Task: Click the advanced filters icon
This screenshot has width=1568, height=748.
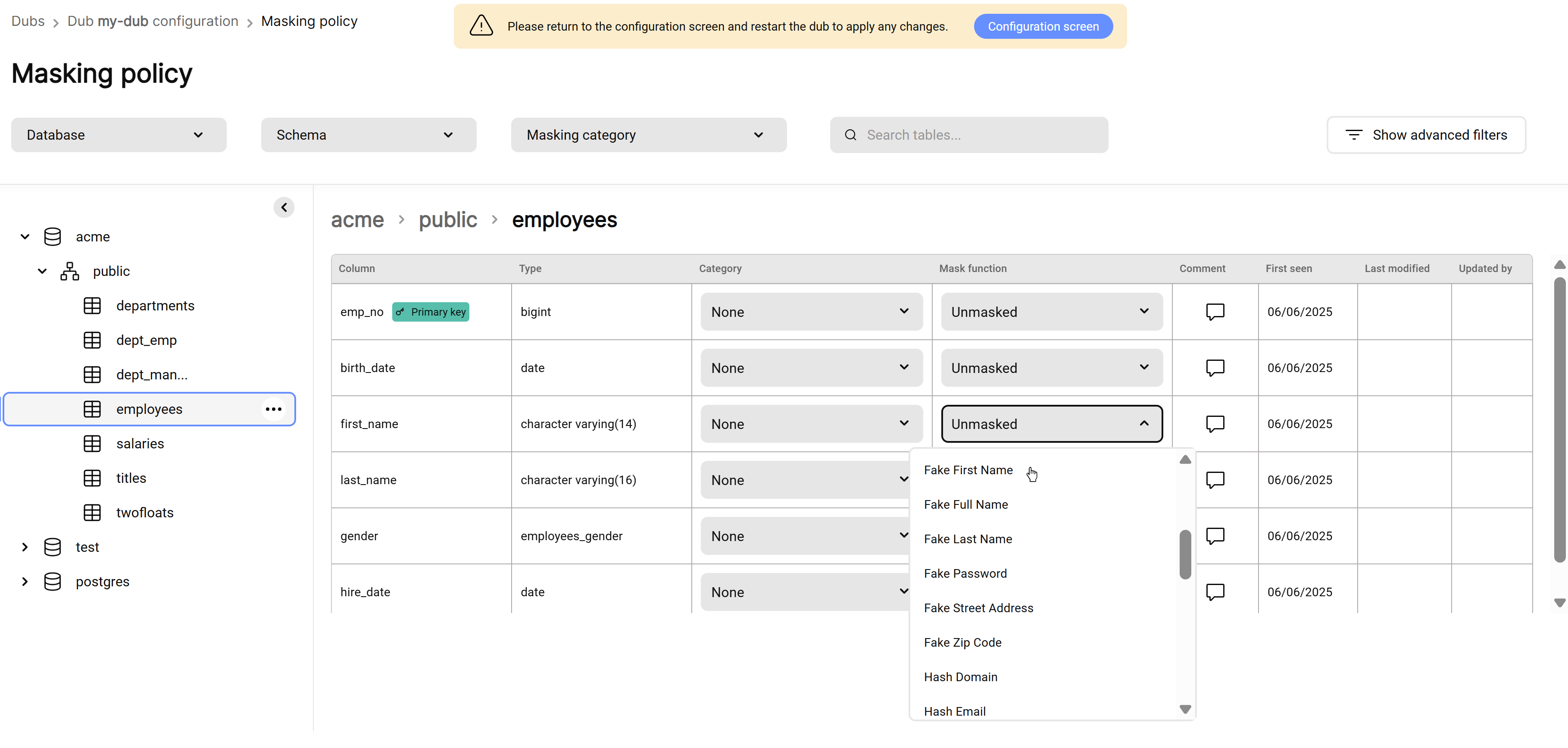Action: pyautogui.click(x=1353, y=135)
